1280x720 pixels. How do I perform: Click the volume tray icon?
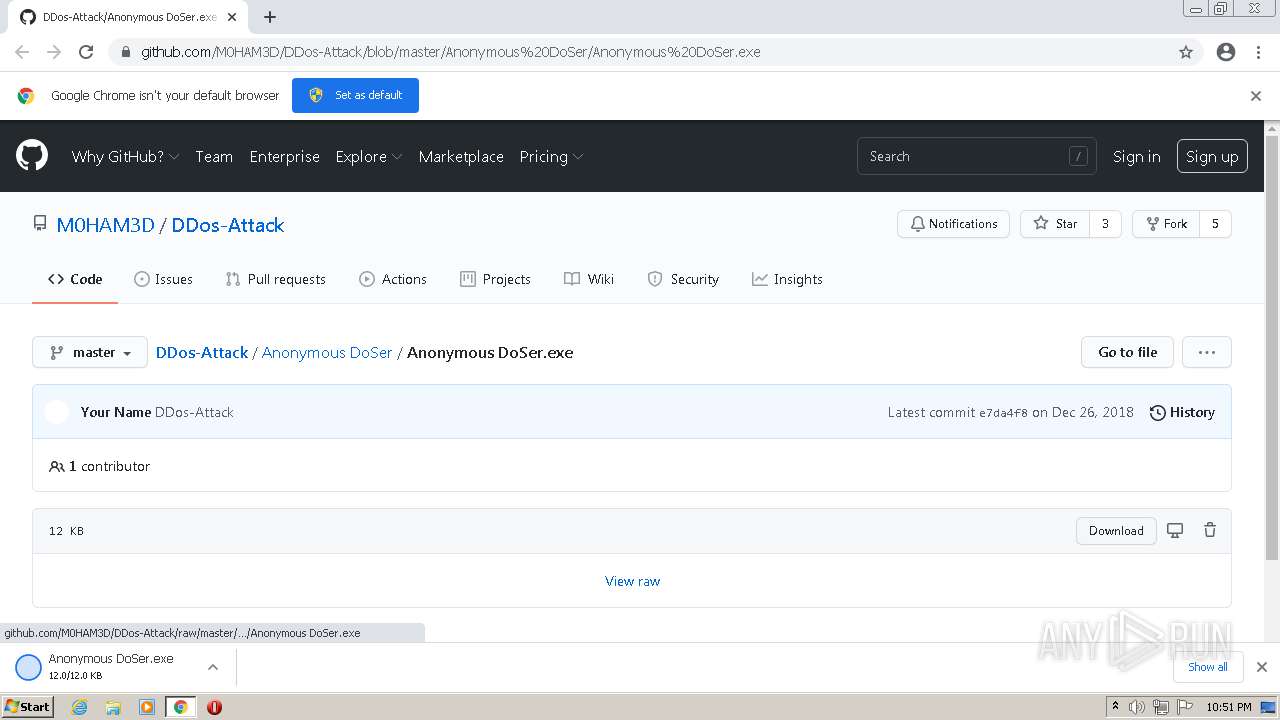tap(1137, 707)
